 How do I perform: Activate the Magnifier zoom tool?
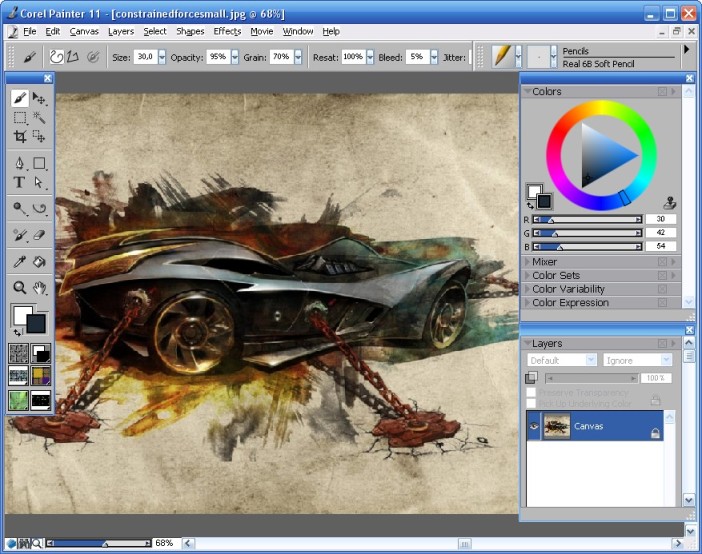pyautogui.click(x=19, y=288)
